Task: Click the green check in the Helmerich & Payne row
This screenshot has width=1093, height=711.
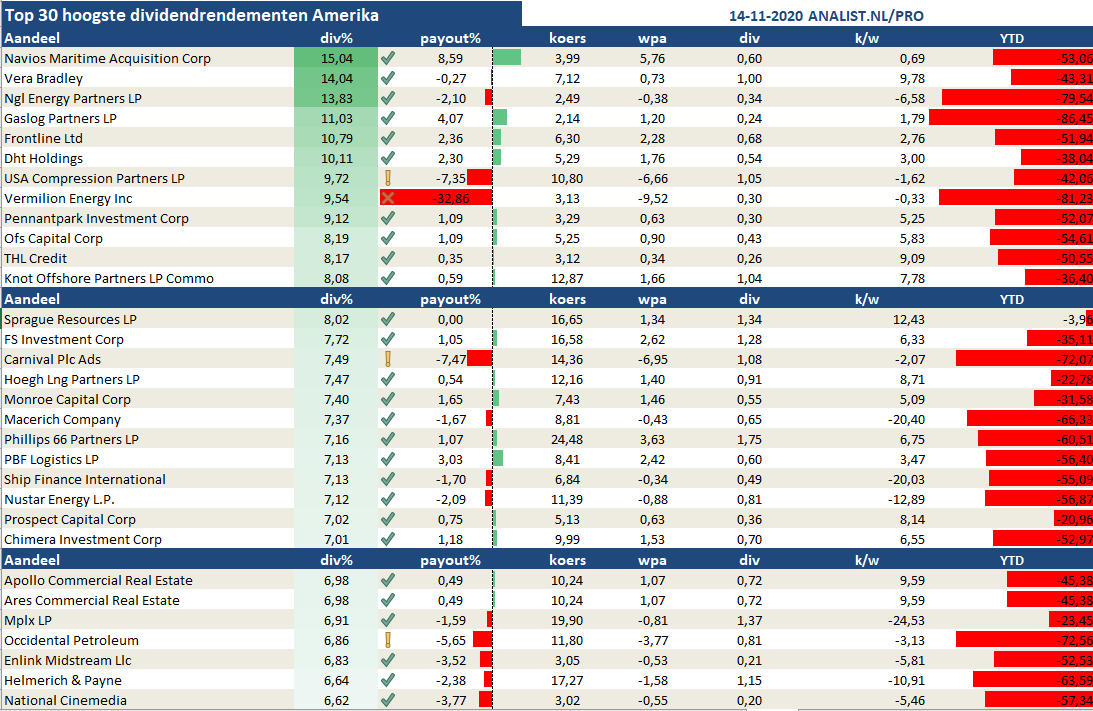Action: pyautogui.click(x=388, y=680)
